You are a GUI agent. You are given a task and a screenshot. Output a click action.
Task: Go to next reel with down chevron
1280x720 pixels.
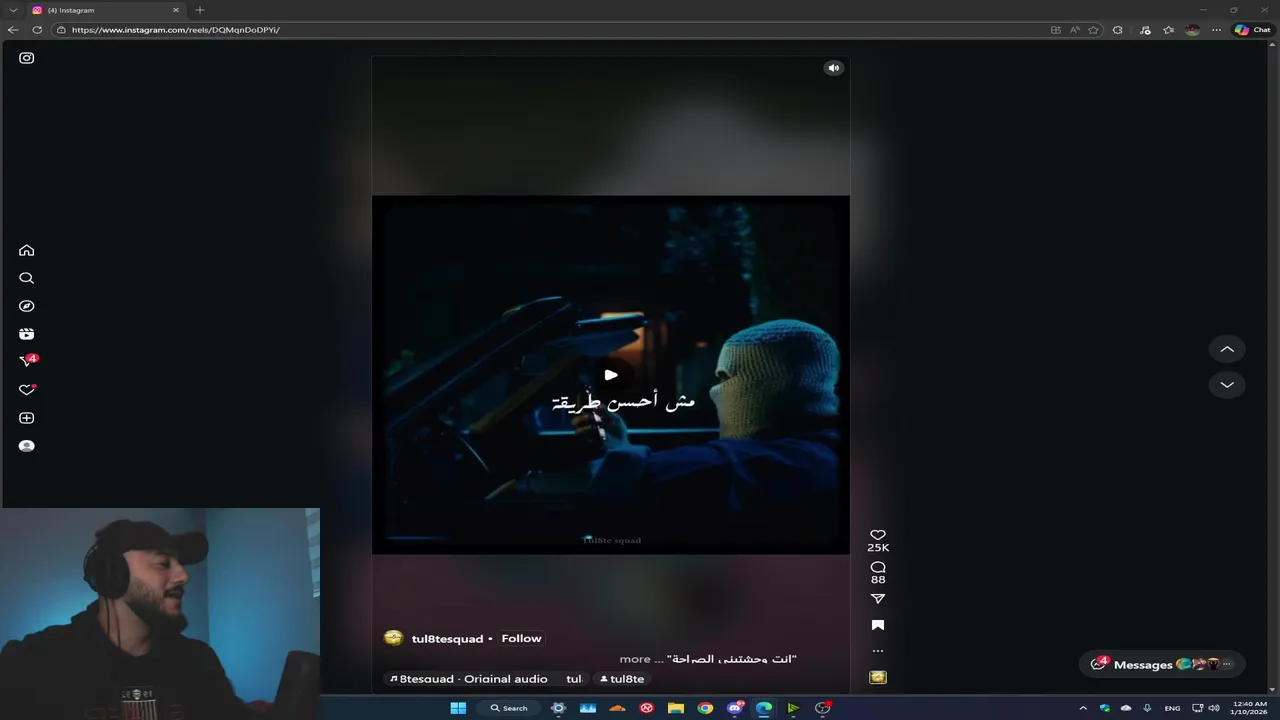point(1227,385)
